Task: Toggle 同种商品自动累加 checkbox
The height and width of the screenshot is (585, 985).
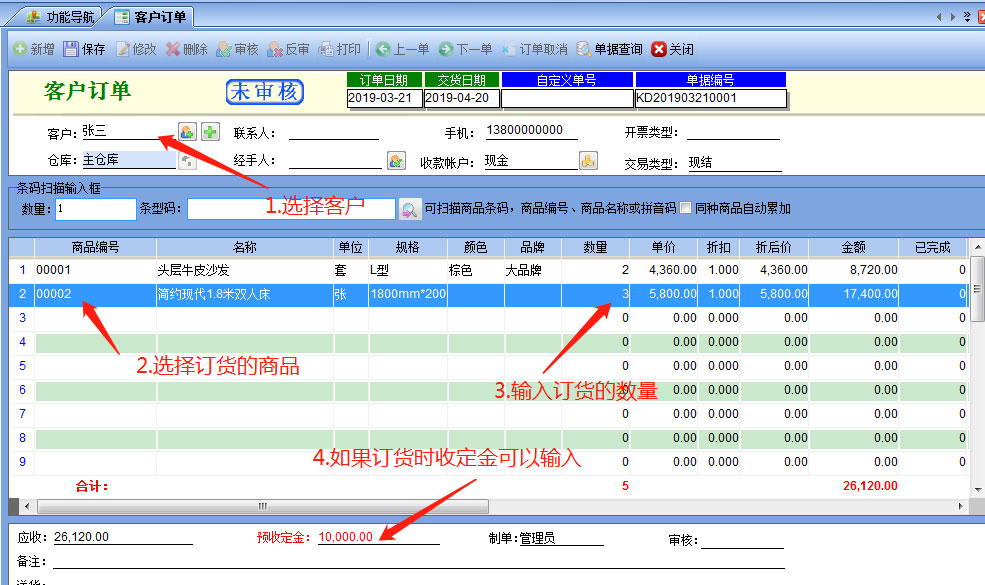Action: pyautogui.click(x=685, y=208)
